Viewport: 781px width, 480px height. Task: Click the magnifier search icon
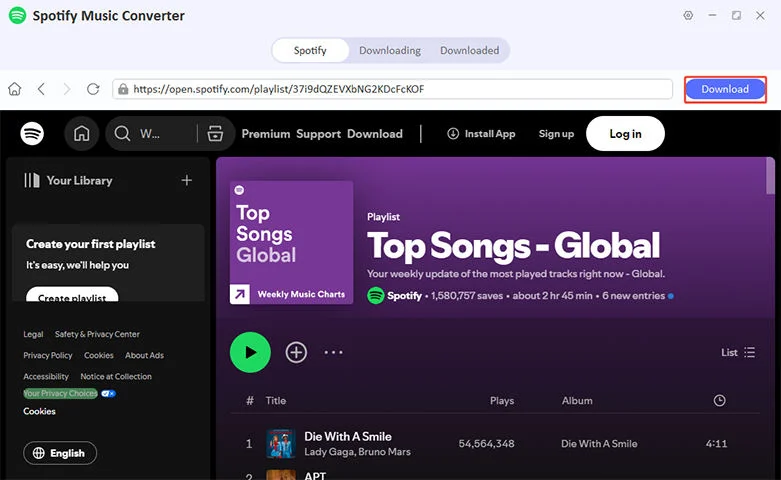click(x=122, y=133)
